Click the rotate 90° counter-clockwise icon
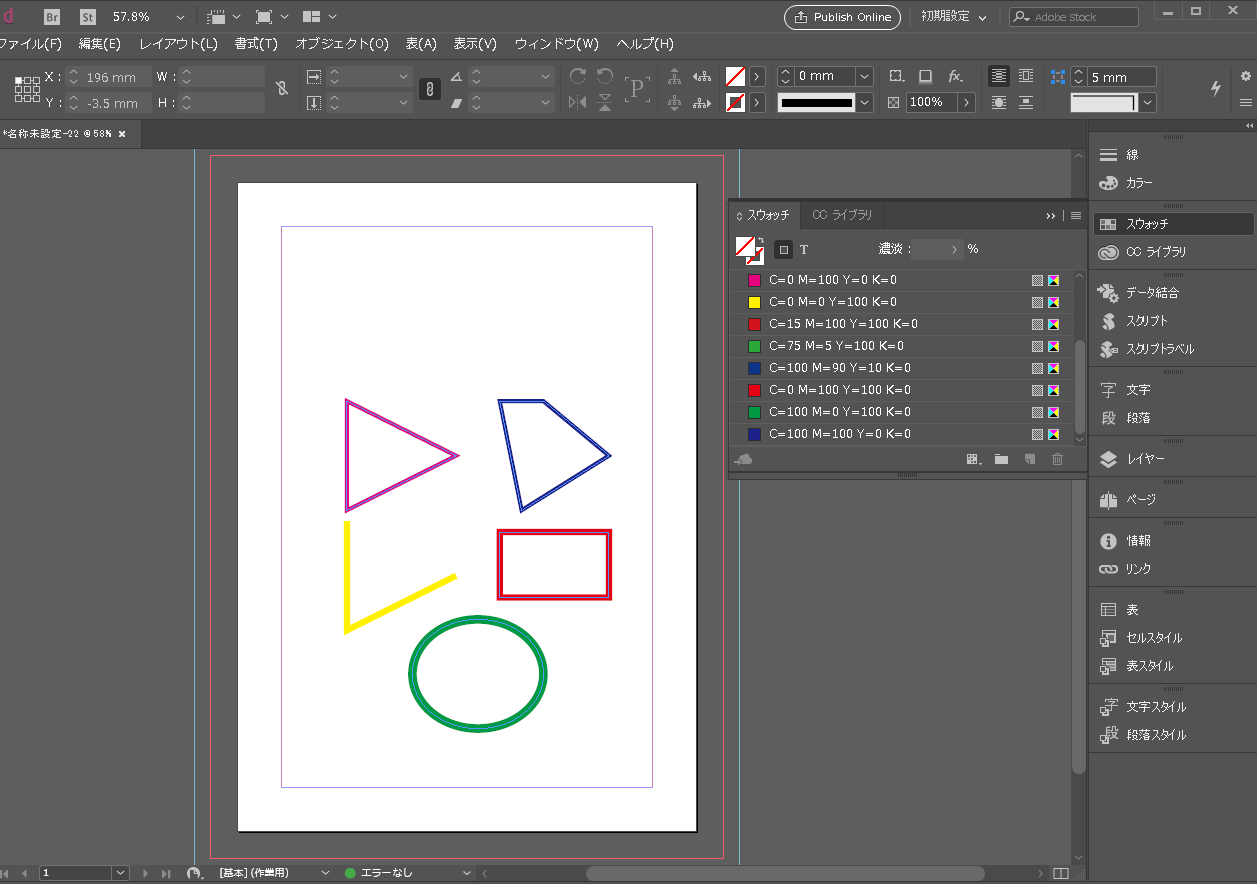Image resolution: width=1257 pixels, height=884 pixels. click(605, 76)
